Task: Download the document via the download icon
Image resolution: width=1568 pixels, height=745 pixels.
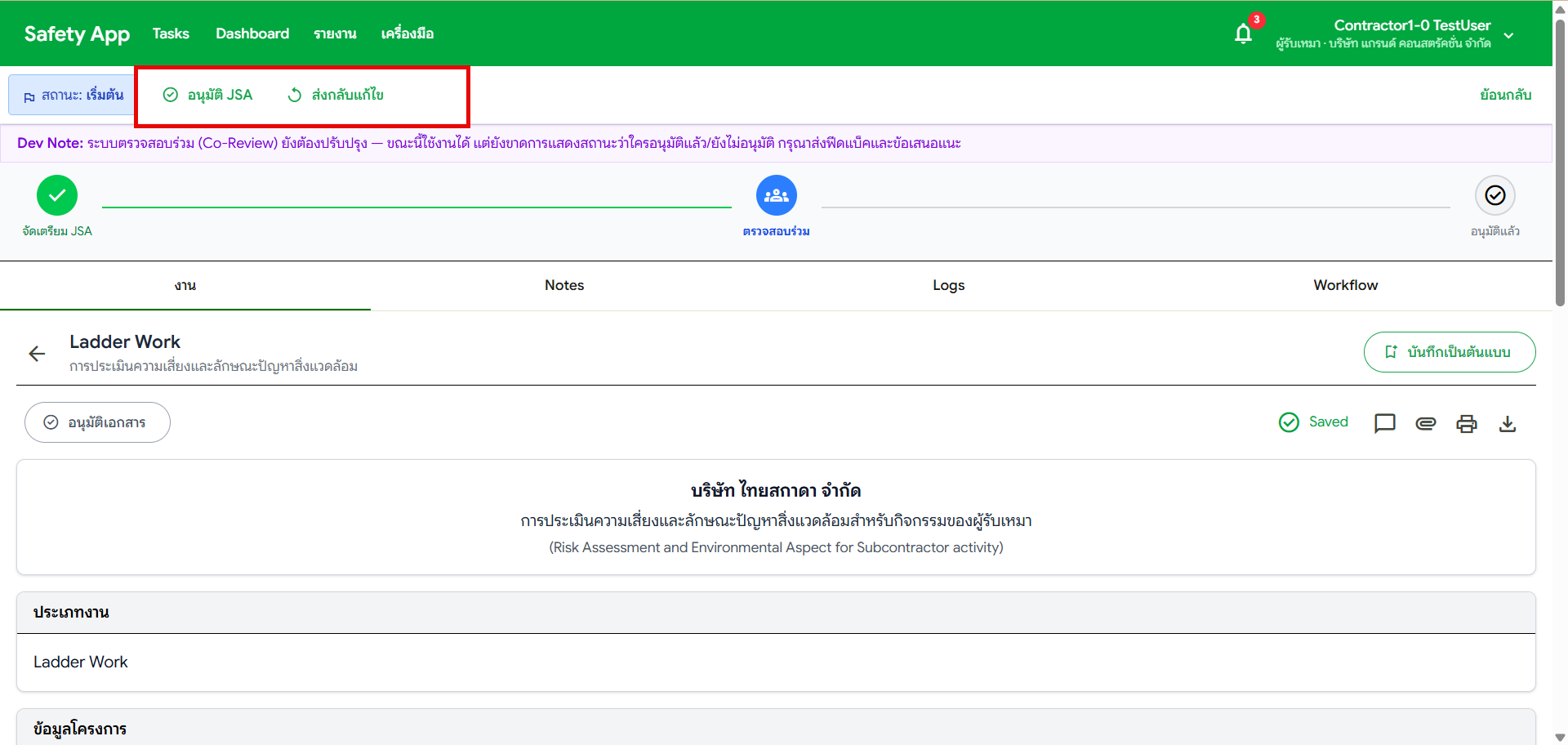Action: 1508,423
